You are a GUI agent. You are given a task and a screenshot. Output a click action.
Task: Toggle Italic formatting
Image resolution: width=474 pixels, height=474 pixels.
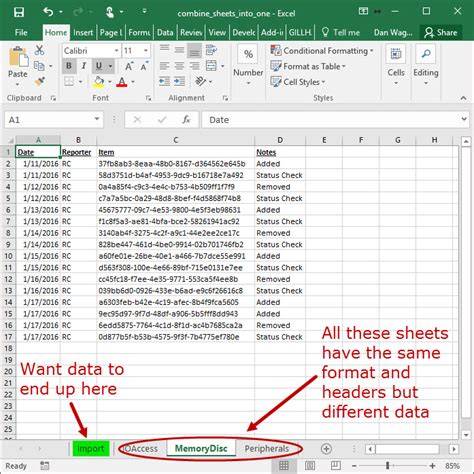coord(84,66)
